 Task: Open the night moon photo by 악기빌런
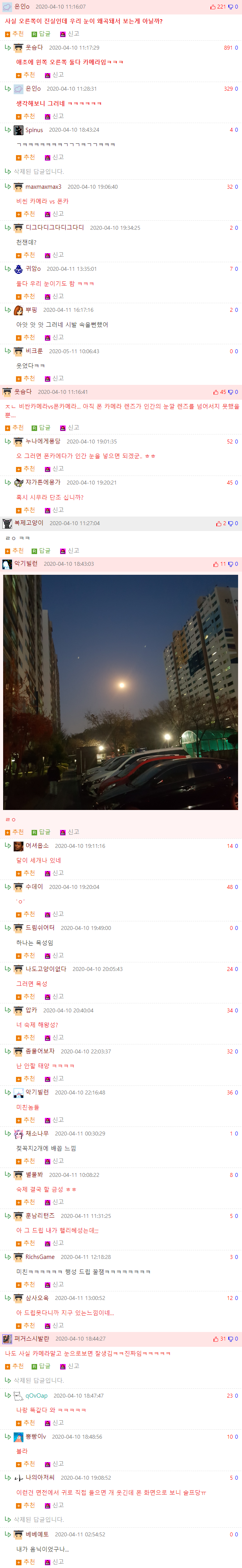[x=120, y=692]
